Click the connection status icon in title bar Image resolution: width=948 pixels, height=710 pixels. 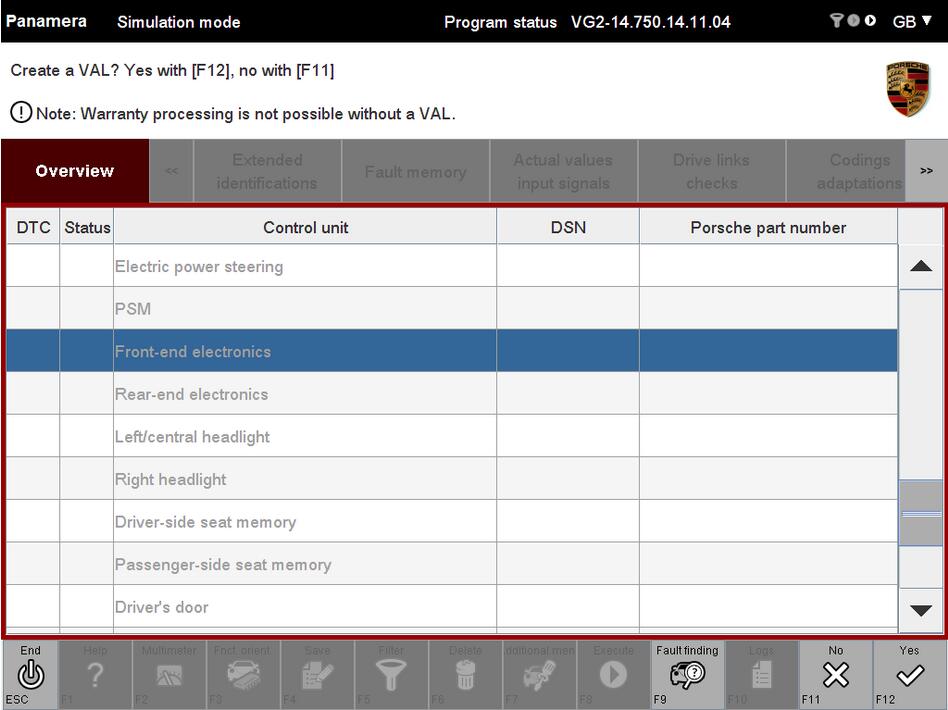tap(852, 21)
